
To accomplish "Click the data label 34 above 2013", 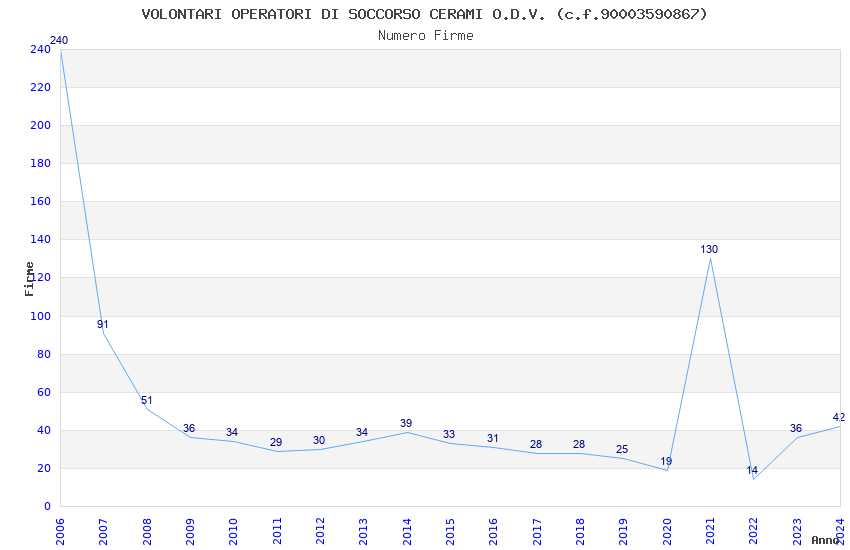I will click(x=362, y=432).
